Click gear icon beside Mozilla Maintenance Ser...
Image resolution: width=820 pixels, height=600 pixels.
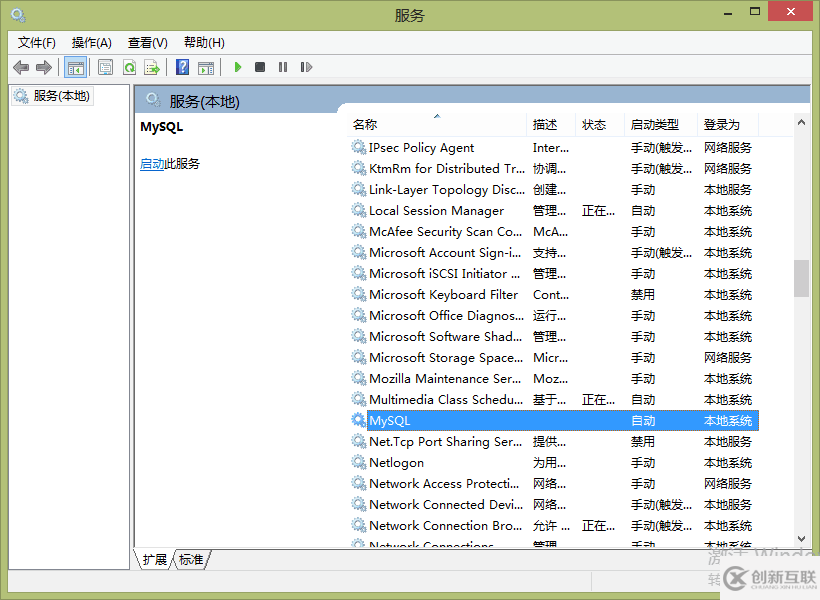(358, 378)
